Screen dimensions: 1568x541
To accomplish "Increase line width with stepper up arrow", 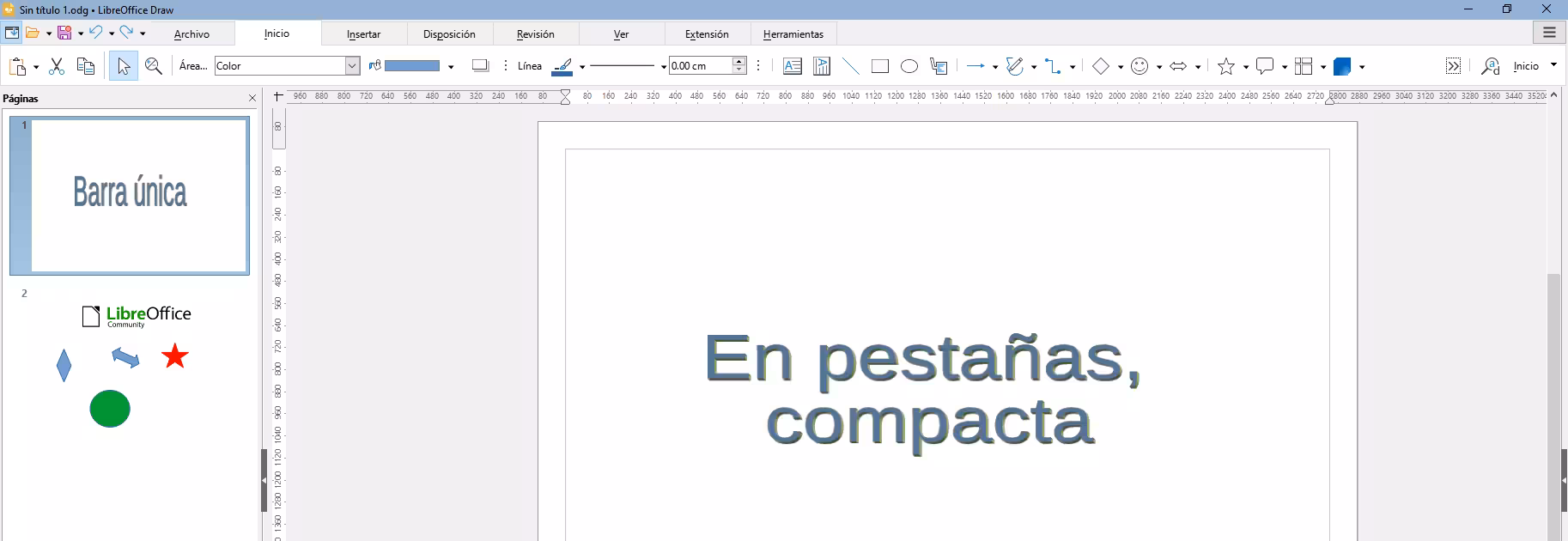I will click(739, 62).
